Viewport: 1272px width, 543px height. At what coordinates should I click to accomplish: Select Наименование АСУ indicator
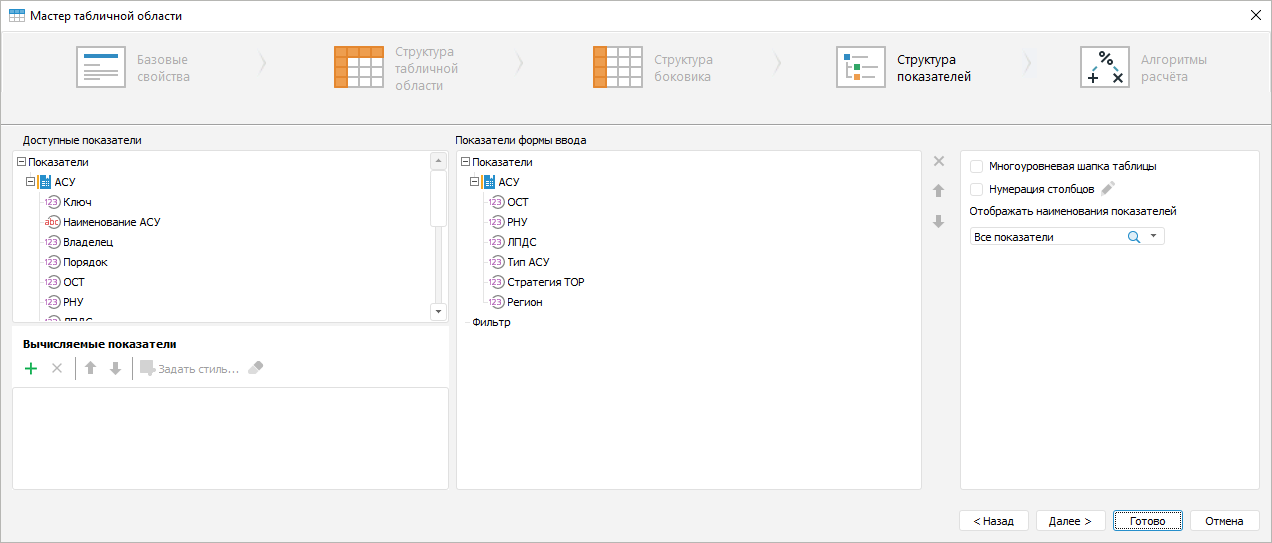(x=111, y=222)
